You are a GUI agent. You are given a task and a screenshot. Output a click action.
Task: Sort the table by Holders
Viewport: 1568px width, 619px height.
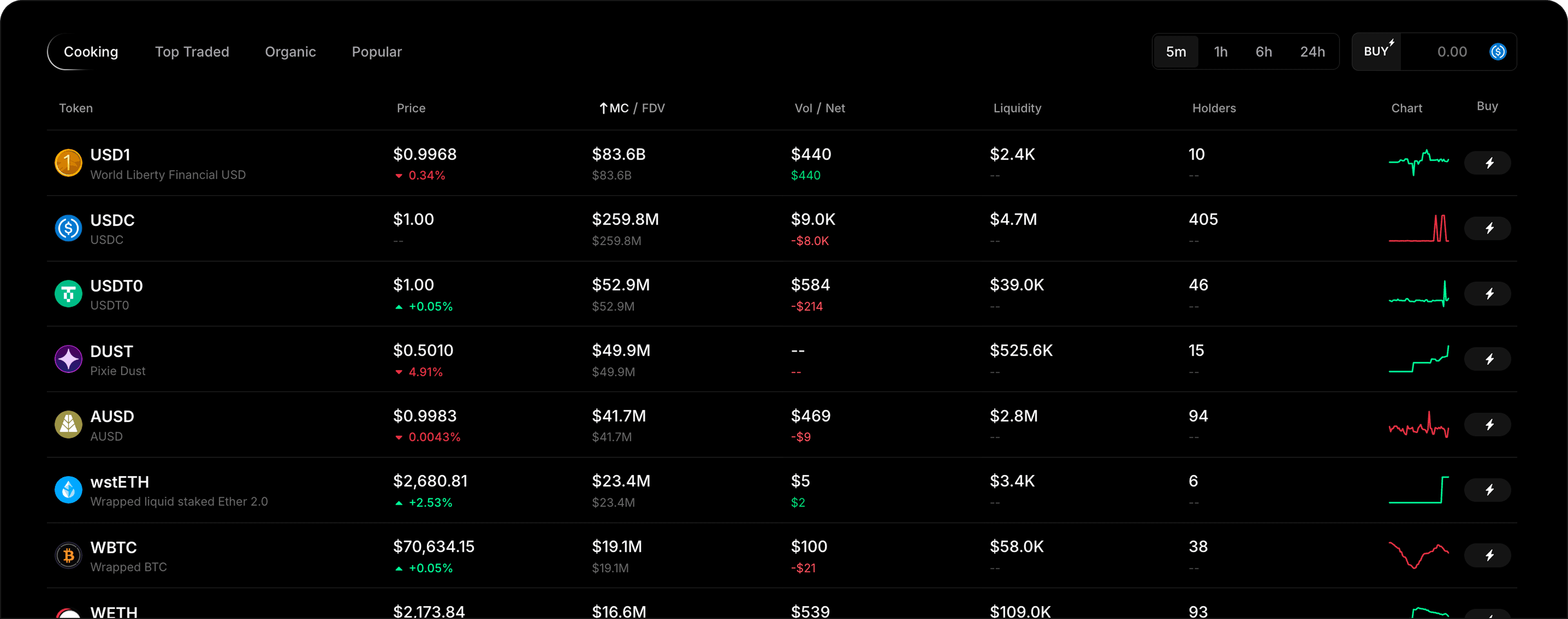(x=1213, y=108)
